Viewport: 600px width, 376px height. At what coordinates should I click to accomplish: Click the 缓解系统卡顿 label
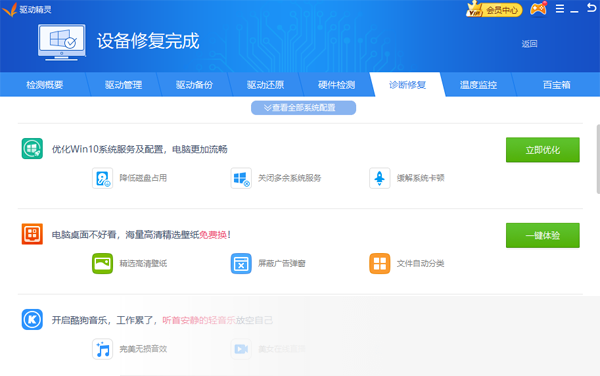(420, 178)
